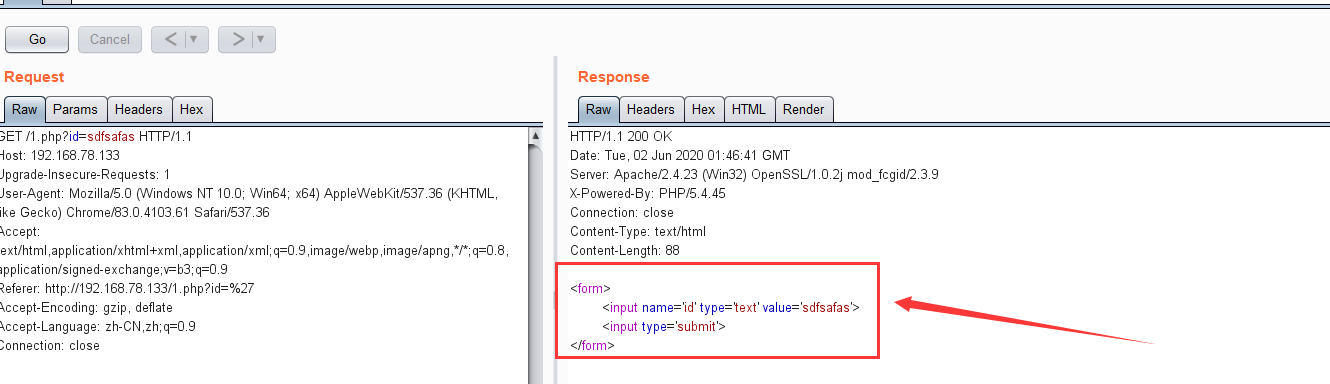Click the divider between request and response panes
1330x384 pixels.
(x=555, y=220)
